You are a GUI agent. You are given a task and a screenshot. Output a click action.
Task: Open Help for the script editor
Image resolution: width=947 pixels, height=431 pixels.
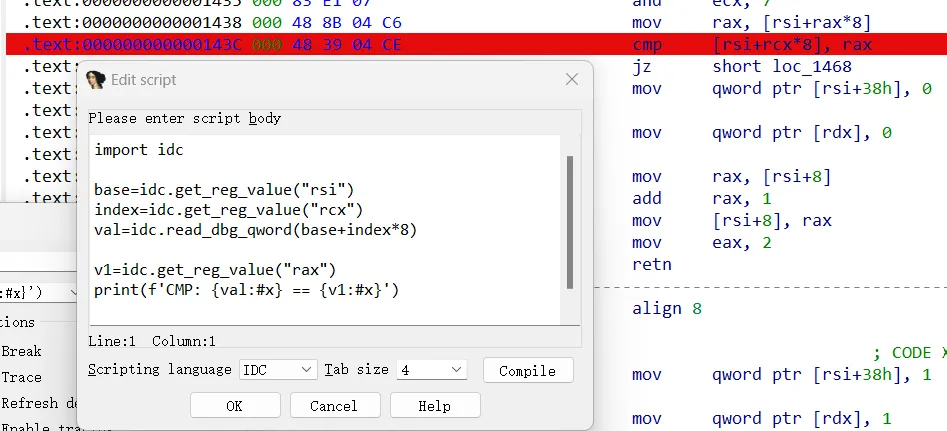pyautogui.click(x=434, y=406)
